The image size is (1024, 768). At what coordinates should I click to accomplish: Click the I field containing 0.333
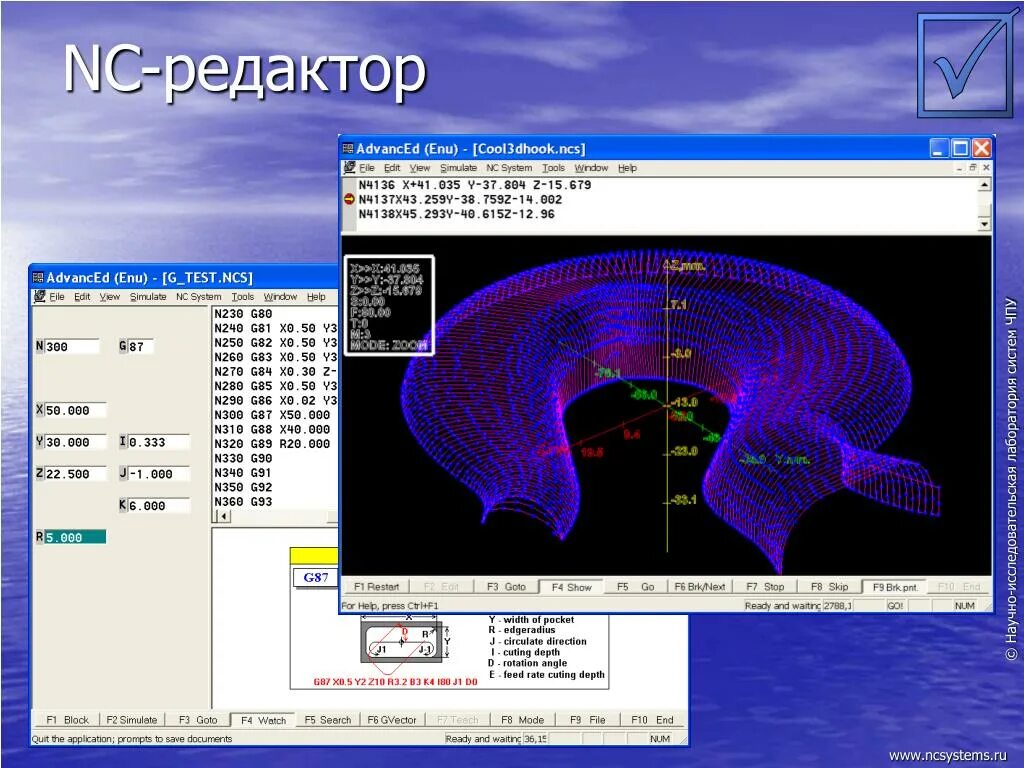click(x=158, y=442)
